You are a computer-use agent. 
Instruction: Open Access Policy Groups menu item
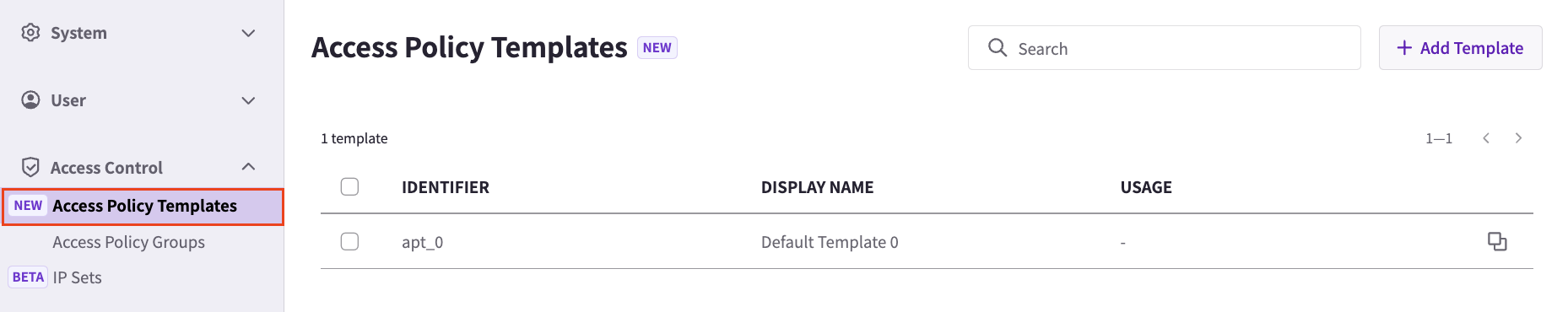128,242
